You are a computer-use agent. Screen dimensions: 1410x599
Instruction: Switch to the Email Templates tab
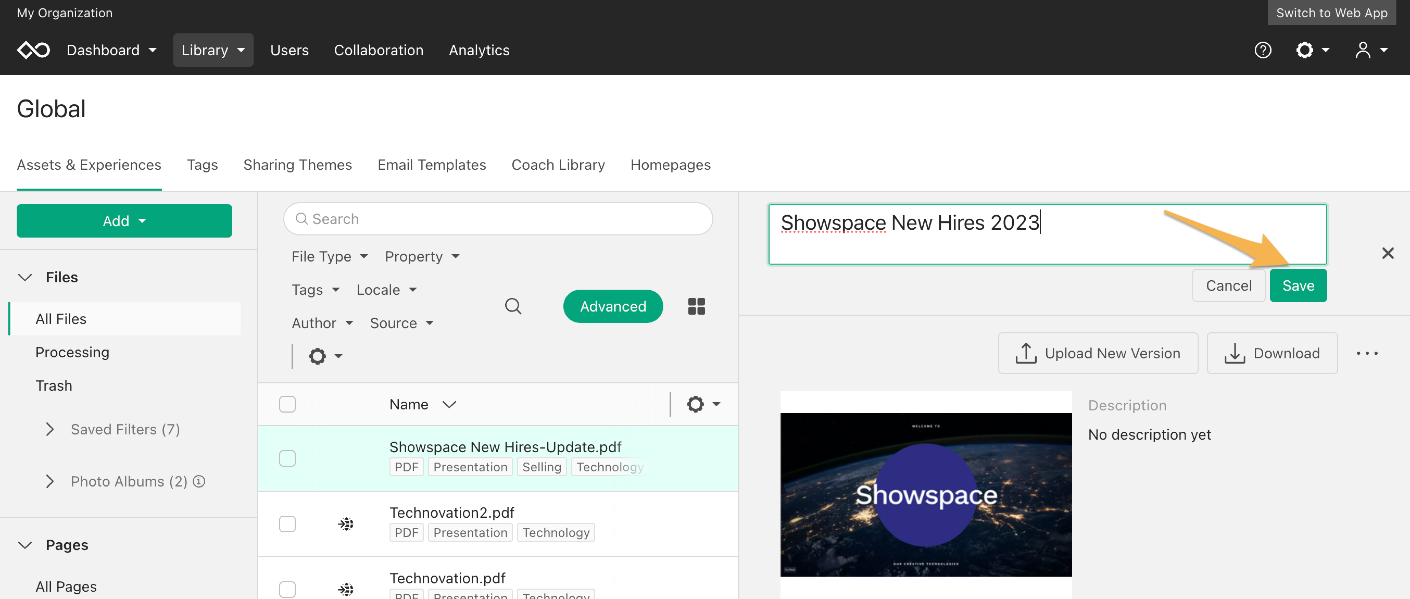(432, 165)
